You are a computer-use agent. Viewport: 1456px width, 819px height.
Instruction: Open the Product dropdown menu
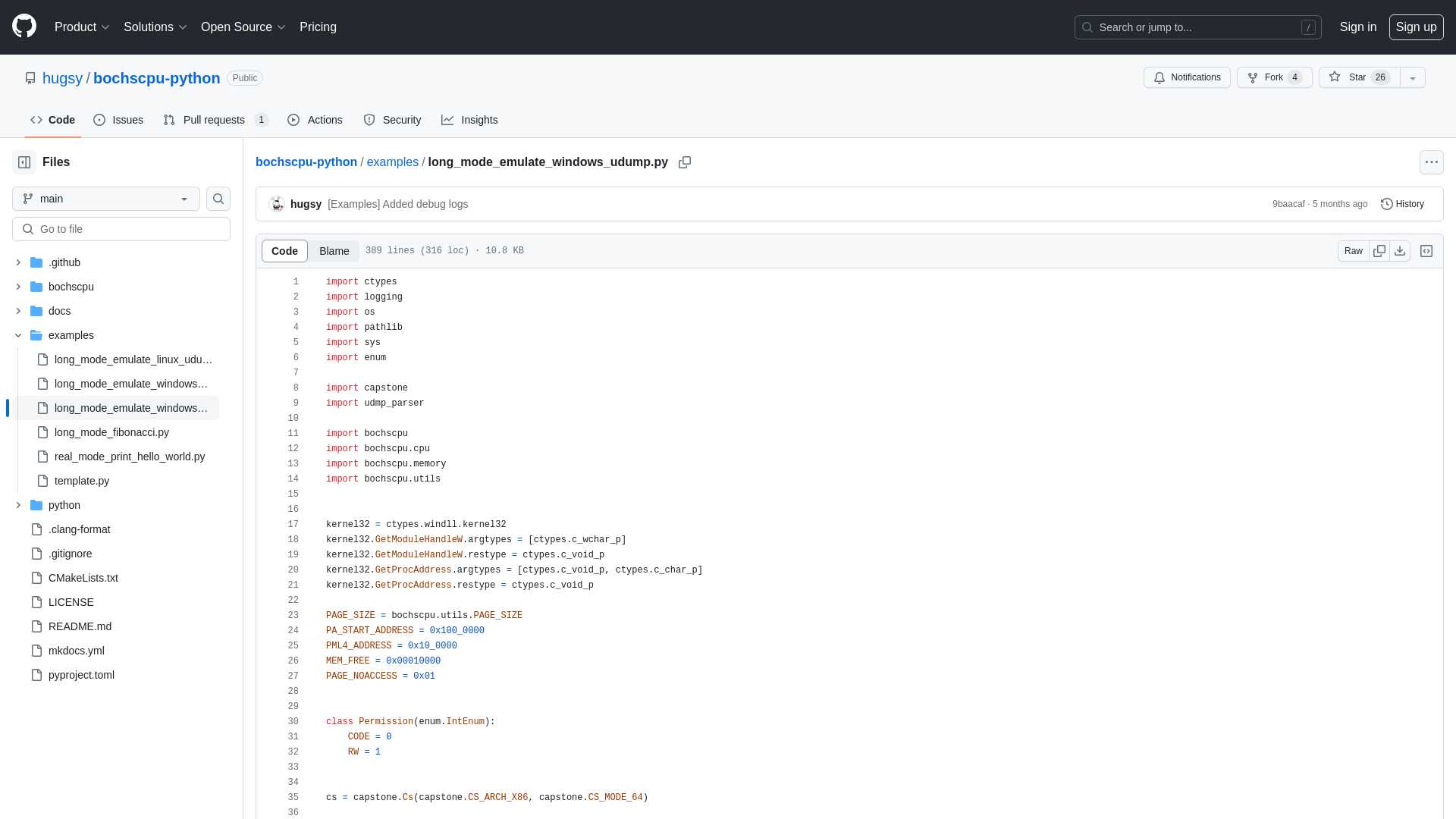click(x=82, y=27)
